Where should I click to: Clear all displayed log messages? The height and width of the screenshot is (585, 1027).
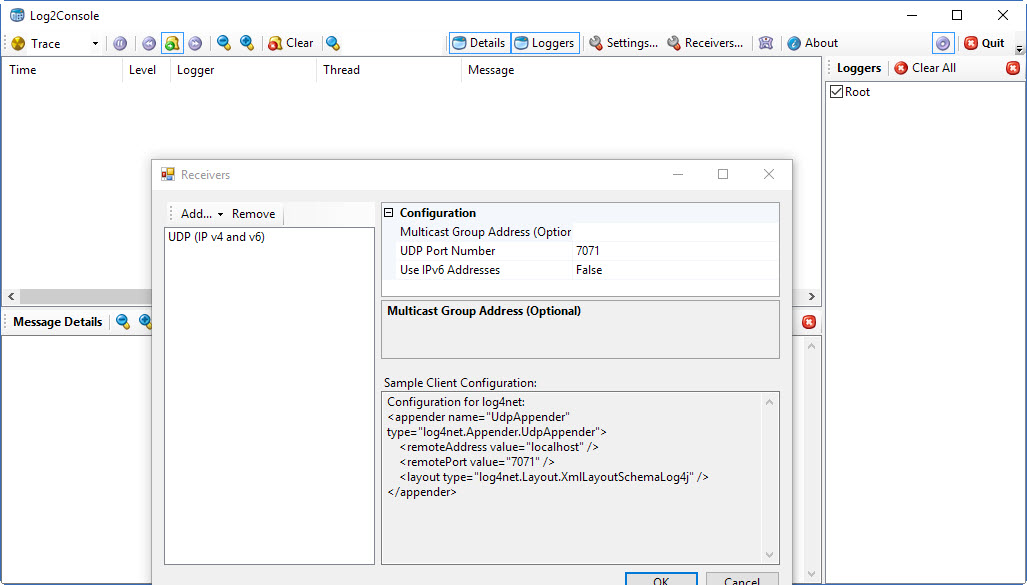click(290, 43)
